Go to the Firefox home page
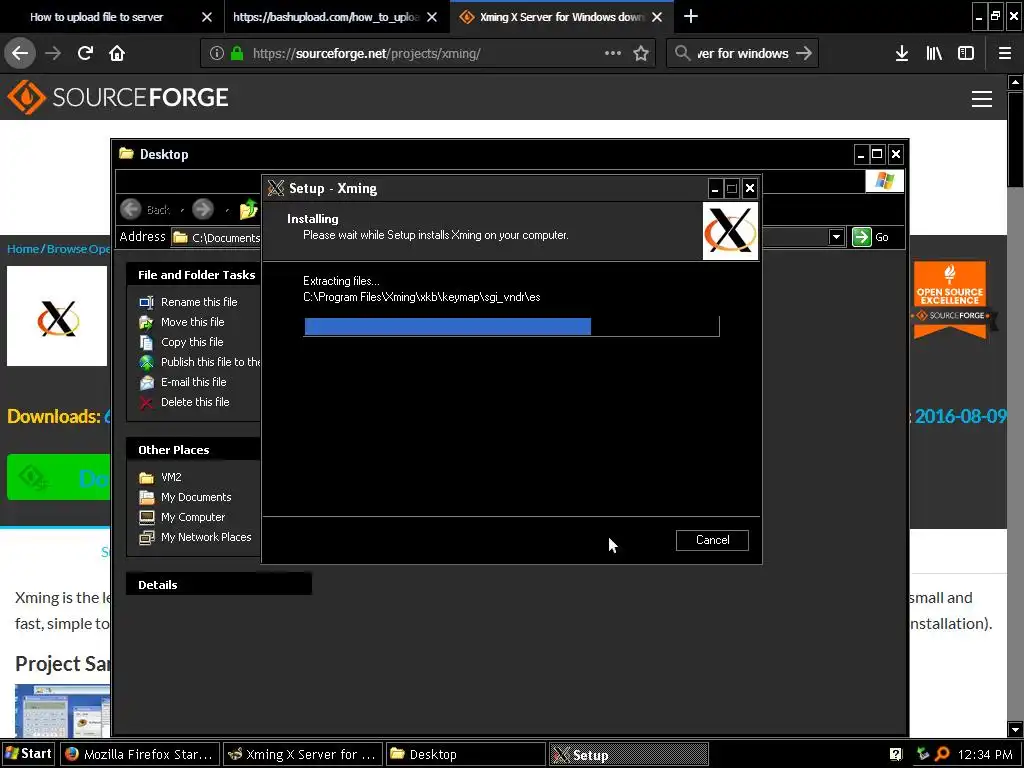 point(117,53)
